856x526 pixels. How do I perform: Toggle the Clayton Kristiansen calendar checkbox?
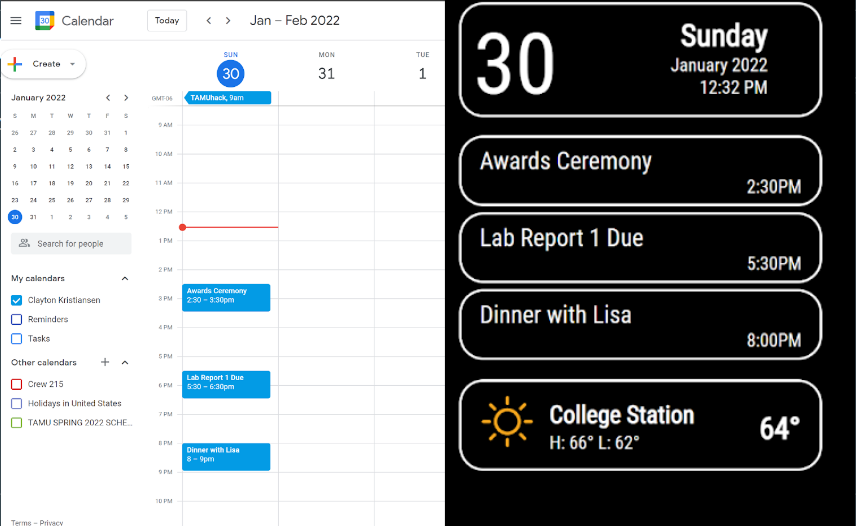coord(16,300)
